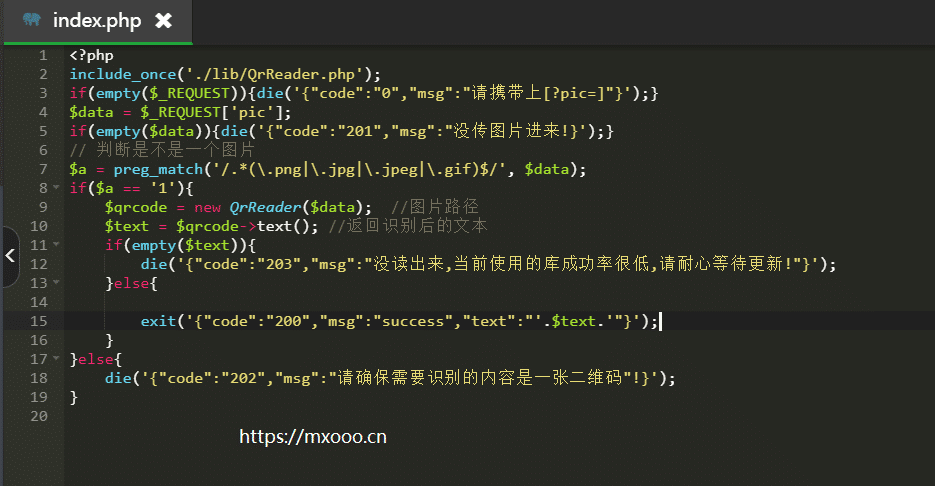The height and width of the screenshot is (486, 935).
Task: Switch to the index.php tab
Action: 97,21
